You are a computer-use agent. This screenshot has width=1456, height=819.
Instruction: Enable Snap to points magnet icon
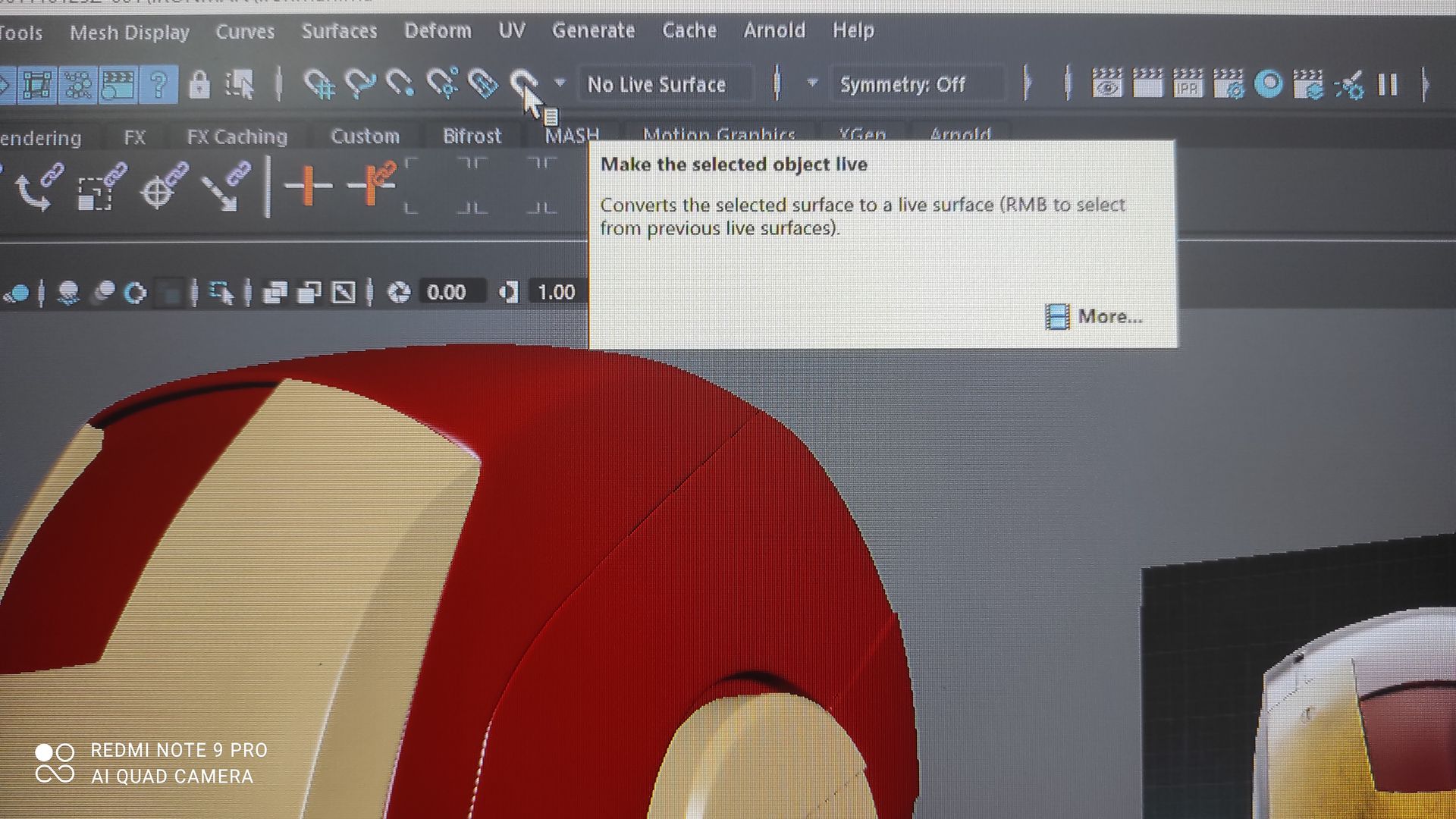(400, 83)
